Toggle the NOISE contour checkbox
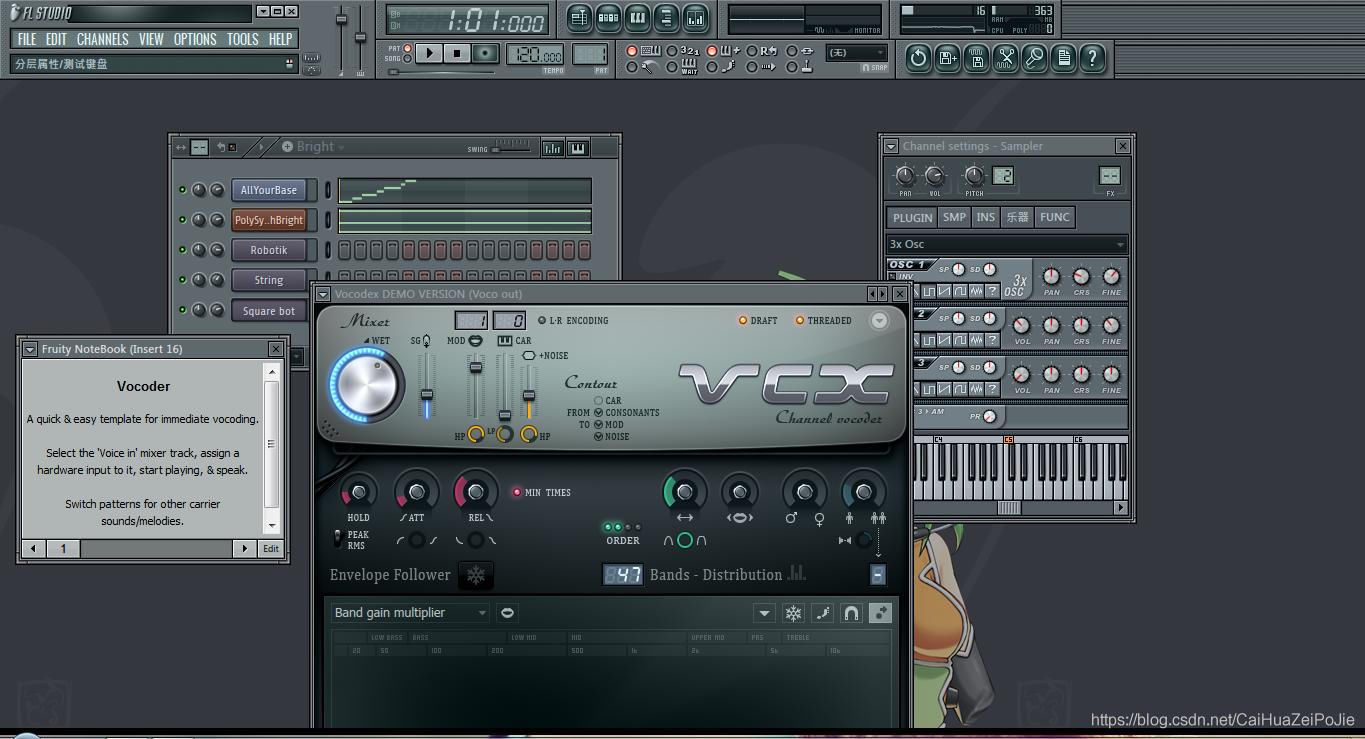The width and height of the screenshot is (1365, 739). pos(599,436)
